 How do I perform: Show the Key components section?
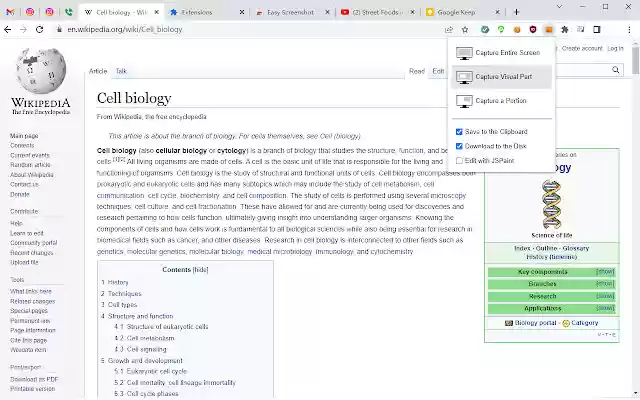(x=605, y=272)
